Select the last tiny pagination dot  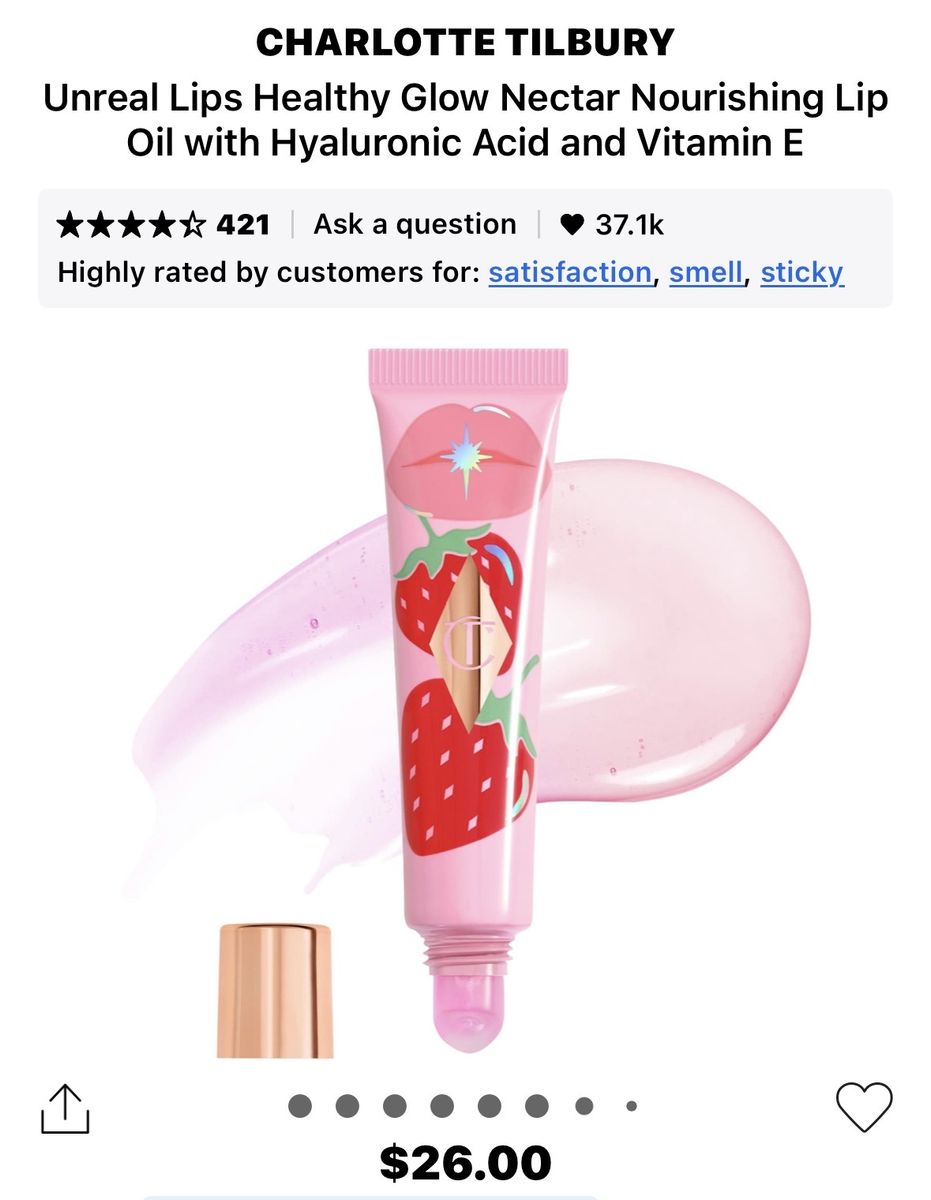coord(632,1106)
